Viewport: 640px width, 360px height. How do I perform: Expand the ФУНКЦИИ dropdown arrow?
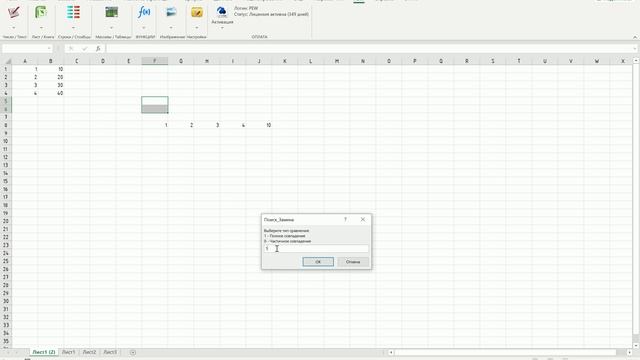point(144,28)
